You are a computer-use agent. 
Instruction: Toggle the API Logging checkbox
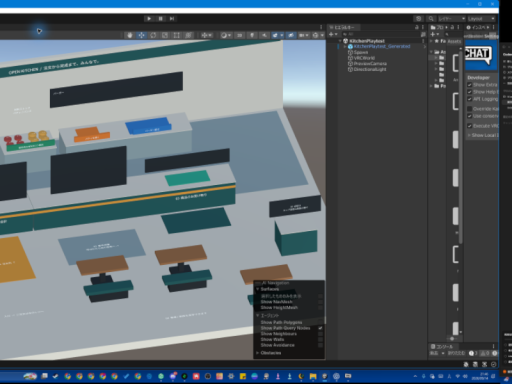point(470,99)
